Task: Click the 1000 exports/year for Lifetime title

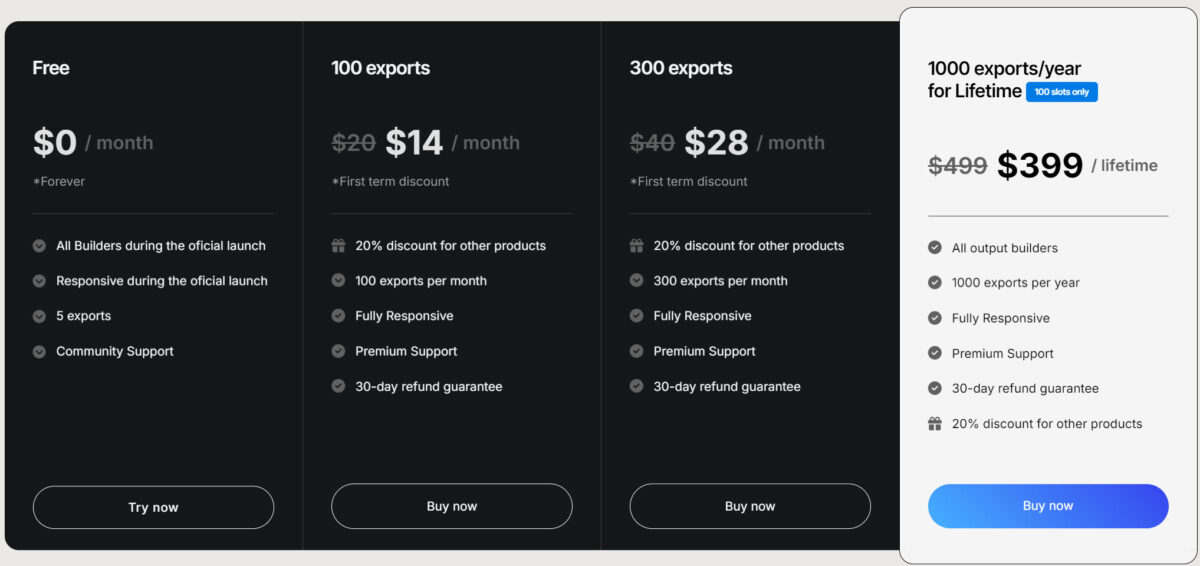Action: click(1004, 80)
